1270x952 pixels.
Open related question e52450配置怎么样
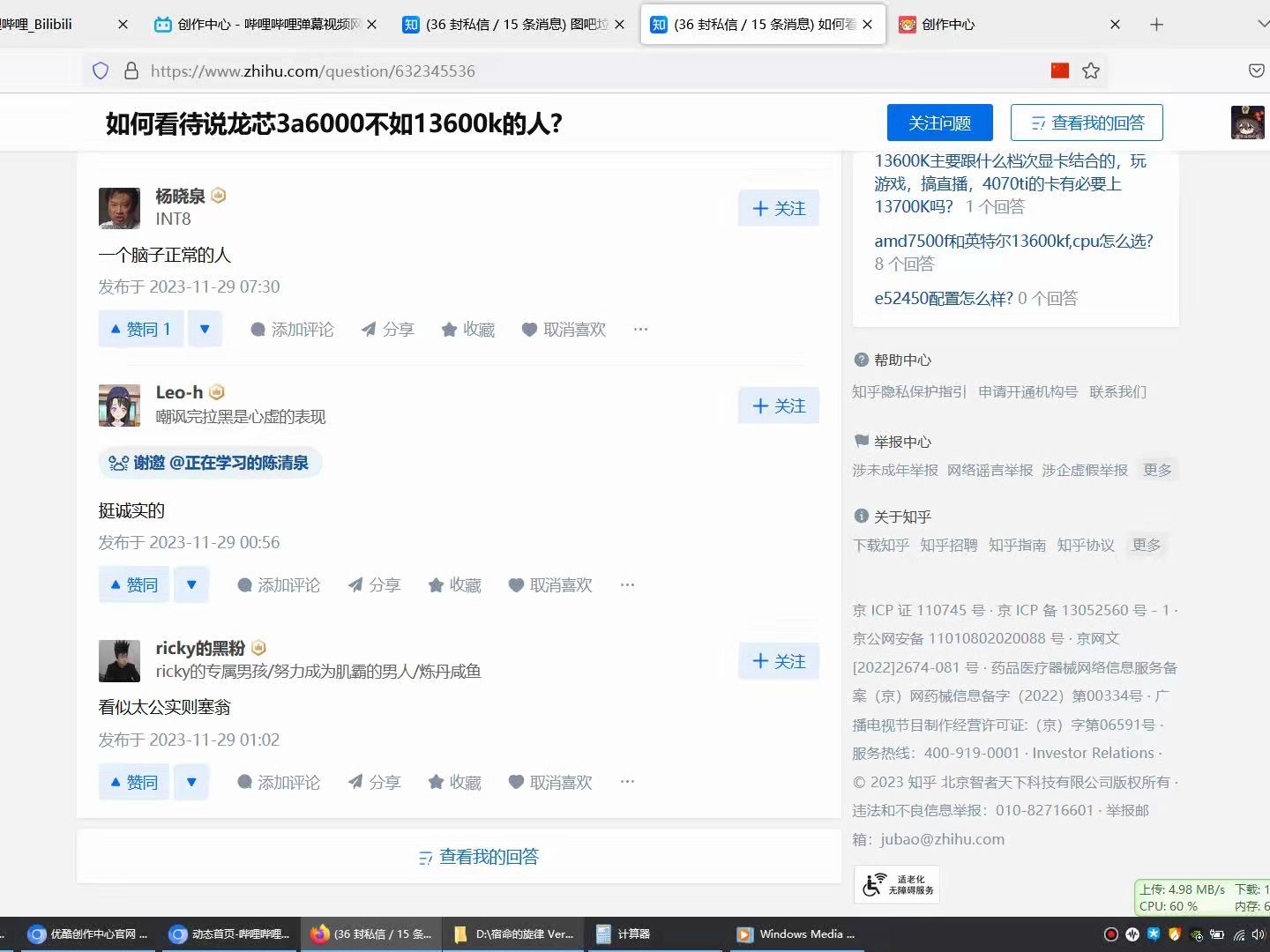point(944,298)
